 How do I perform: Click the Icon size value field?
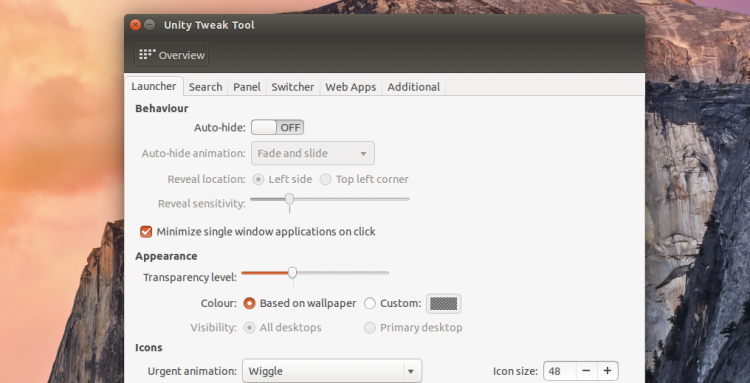pos(560,371)
